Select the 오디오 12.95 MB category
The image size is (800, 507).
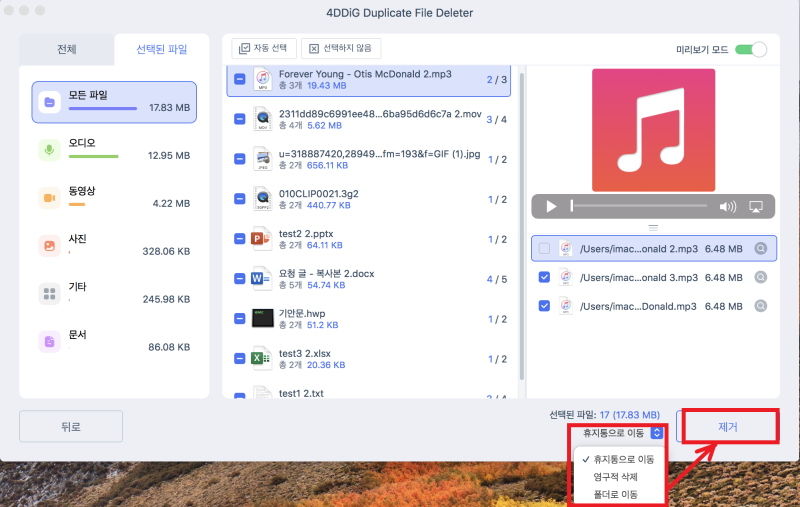114,150
